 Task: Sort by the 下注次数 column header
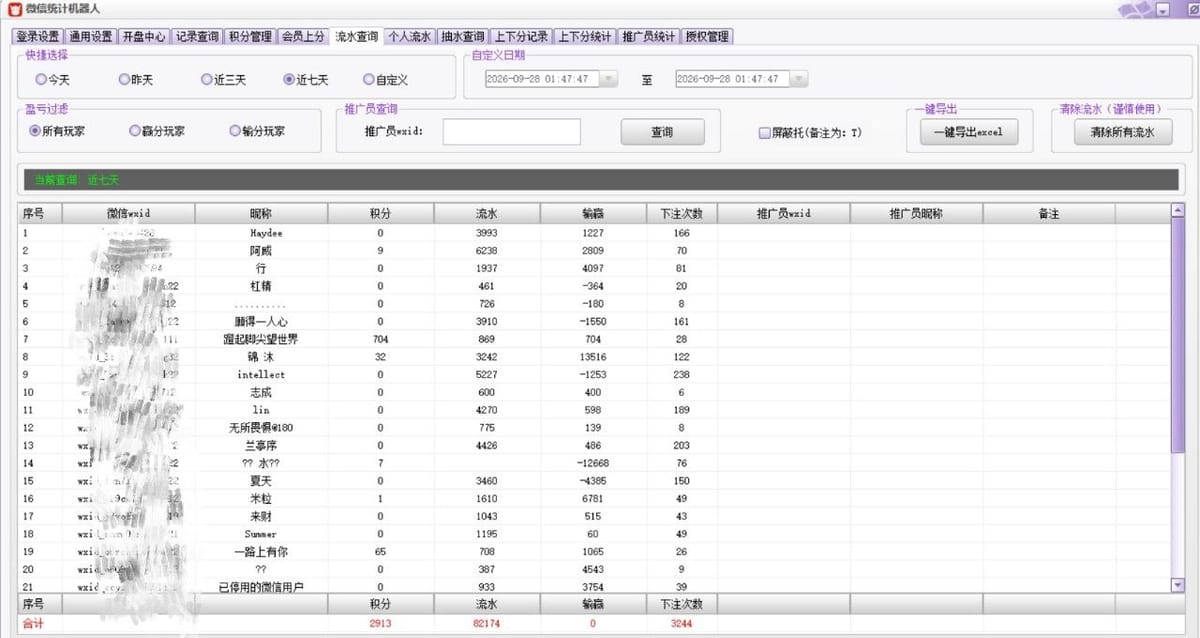[x=681, y=214]
